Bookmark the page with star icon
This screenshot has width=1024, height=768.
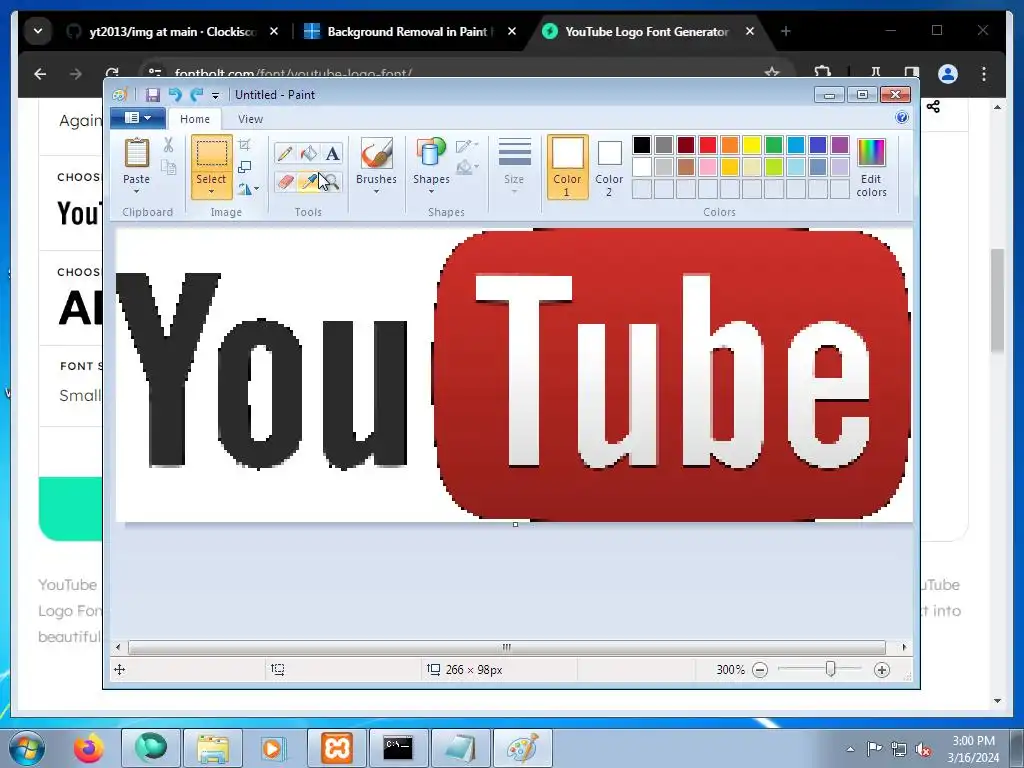click(x=772, y=72)
